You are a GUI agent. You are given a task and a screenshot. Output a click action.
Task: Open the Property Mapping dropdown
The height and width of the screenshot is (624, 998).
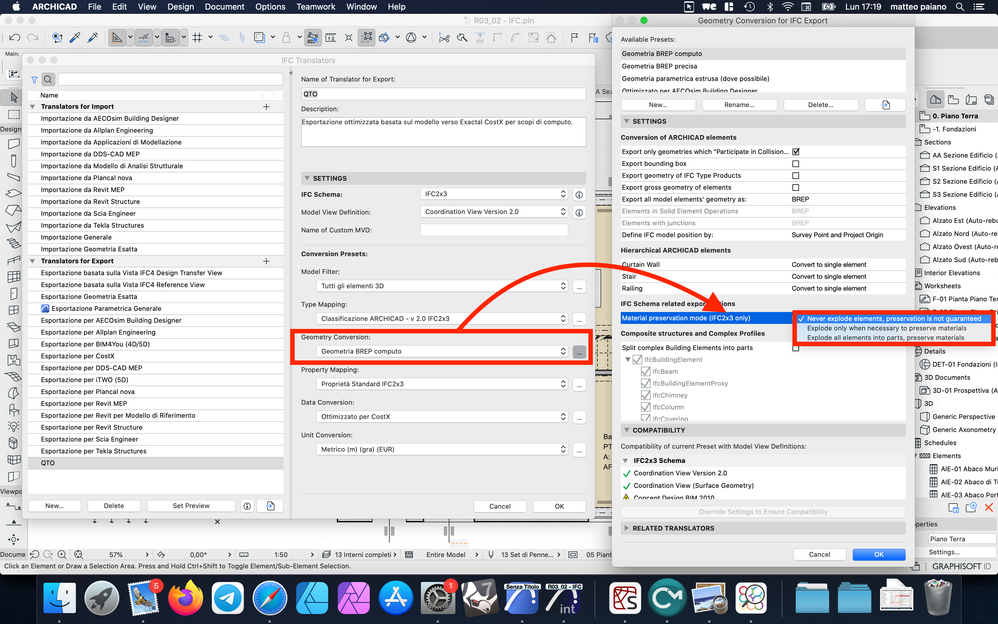(442, 384)
